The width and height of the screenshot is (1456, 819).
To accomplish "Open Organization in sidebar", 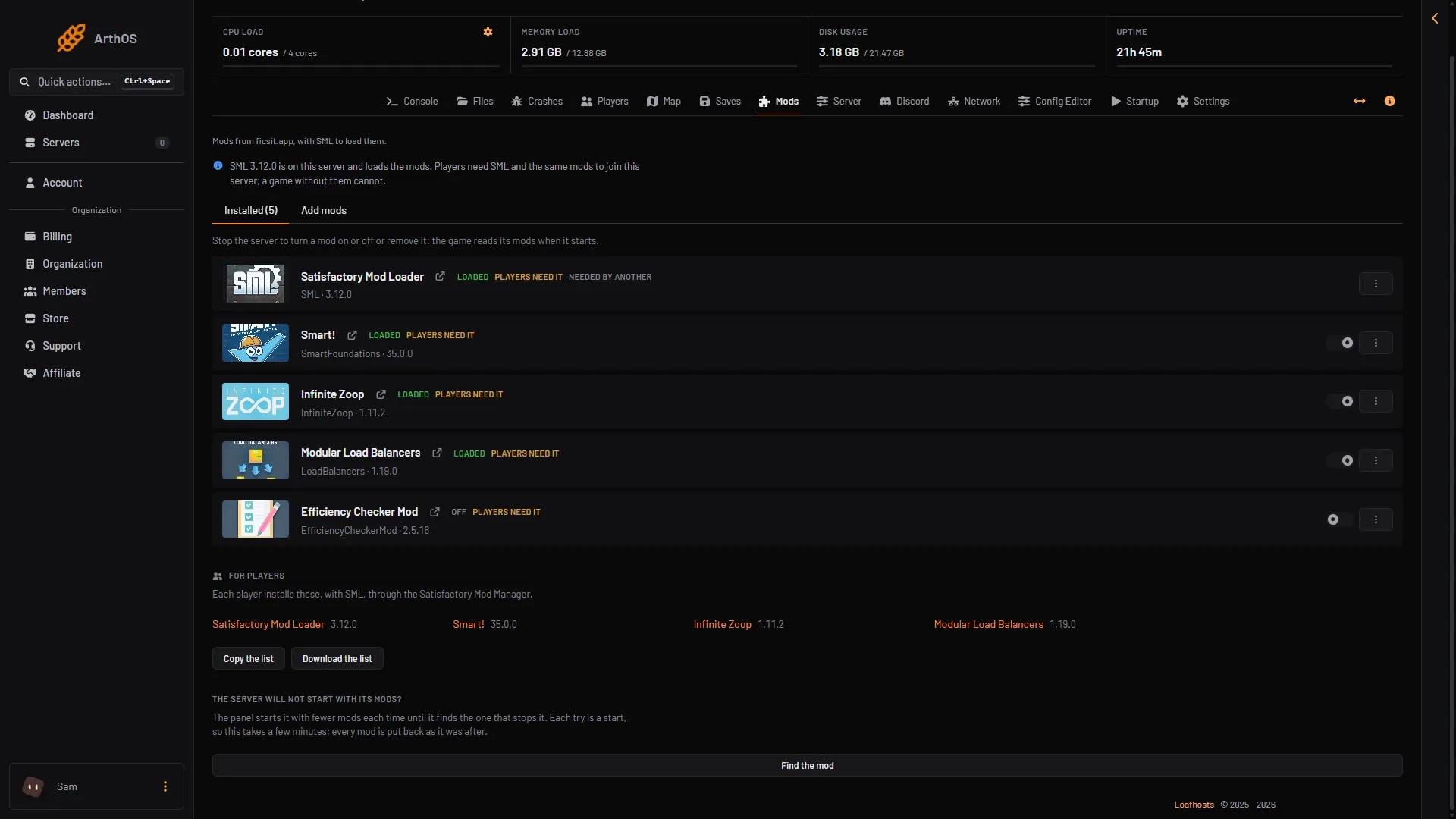I will coord(96,264).
